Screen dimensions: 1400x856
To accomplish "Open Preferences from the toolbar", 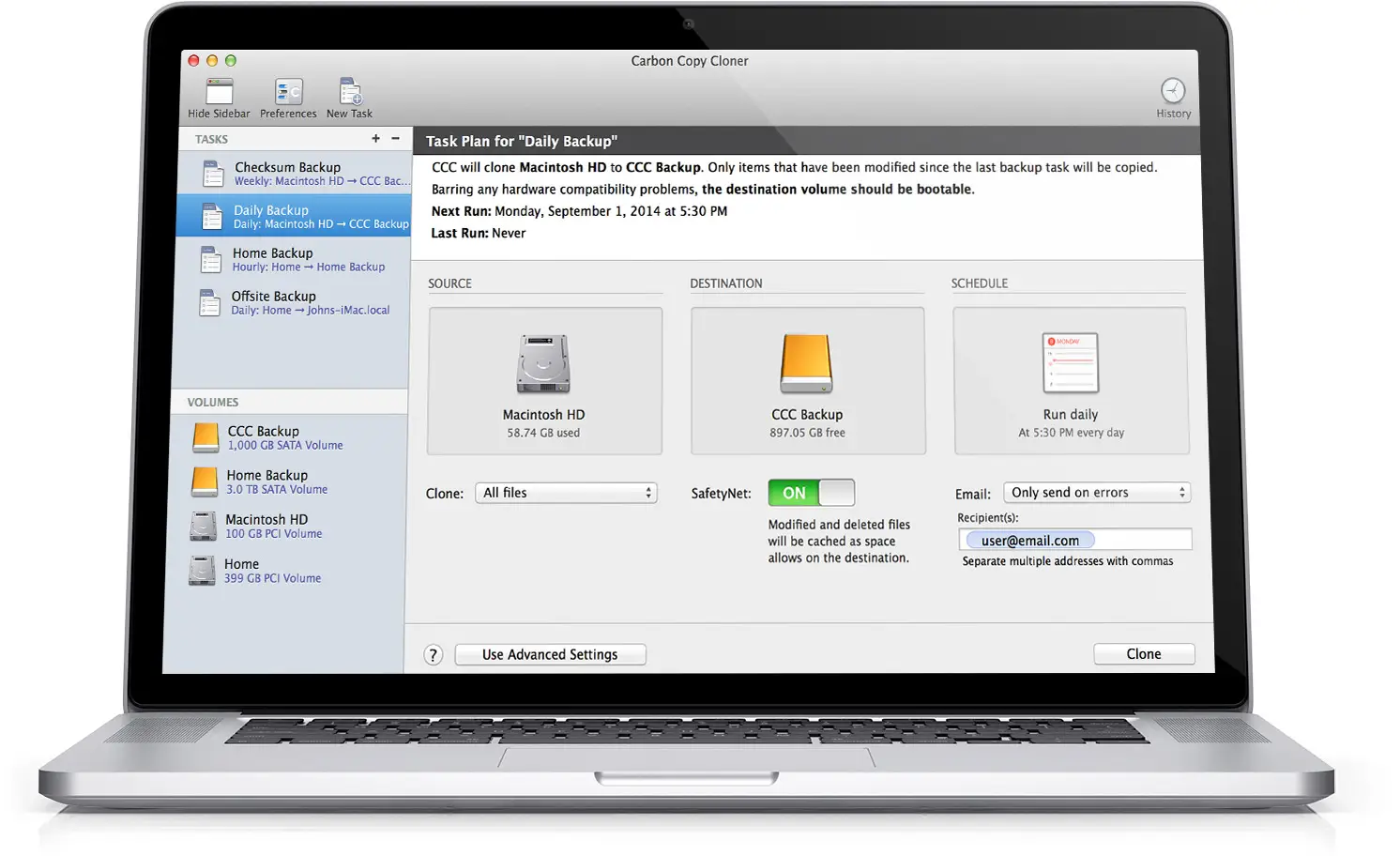I will [289, 92].
